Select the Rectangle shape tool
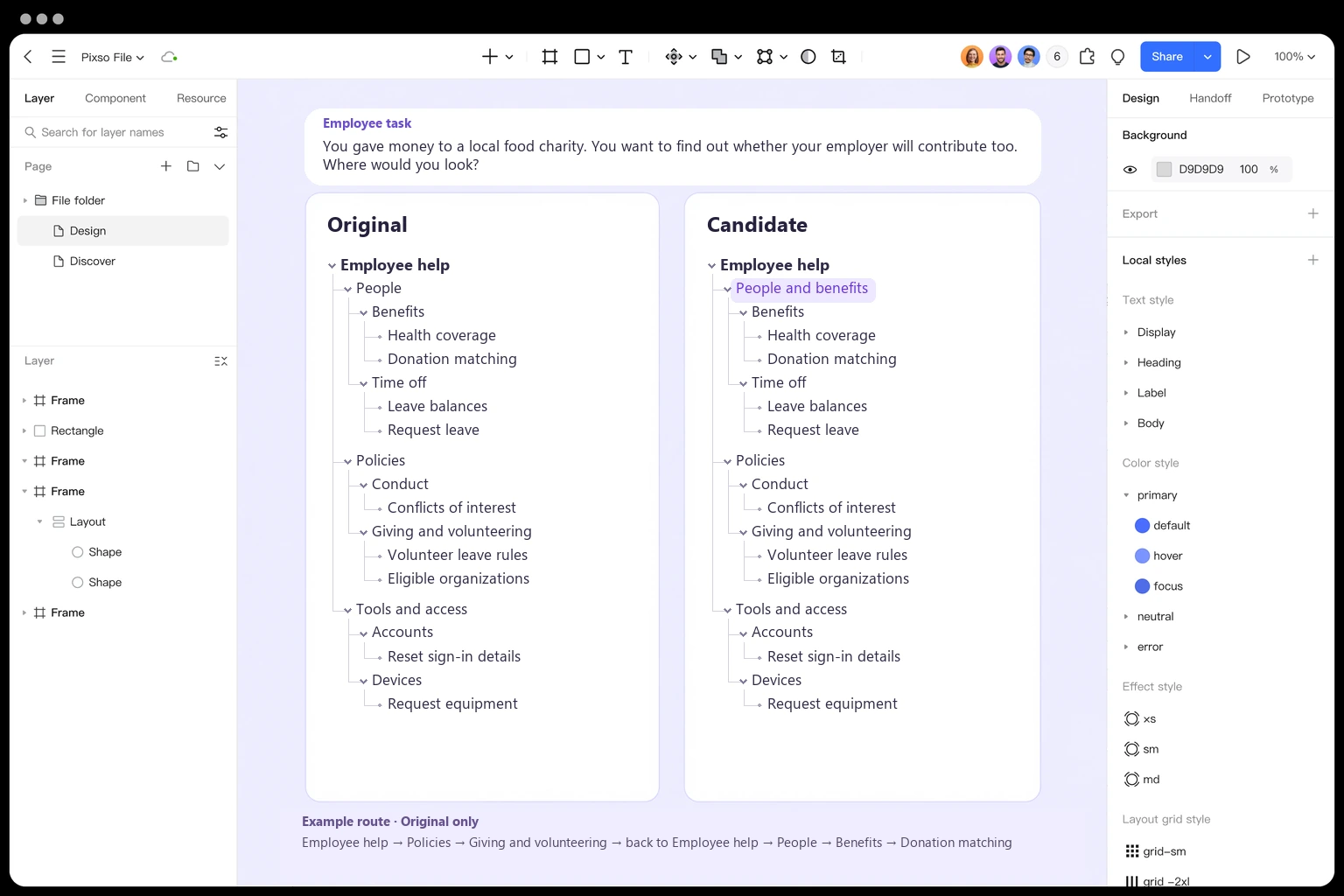 tap(582, 57)
